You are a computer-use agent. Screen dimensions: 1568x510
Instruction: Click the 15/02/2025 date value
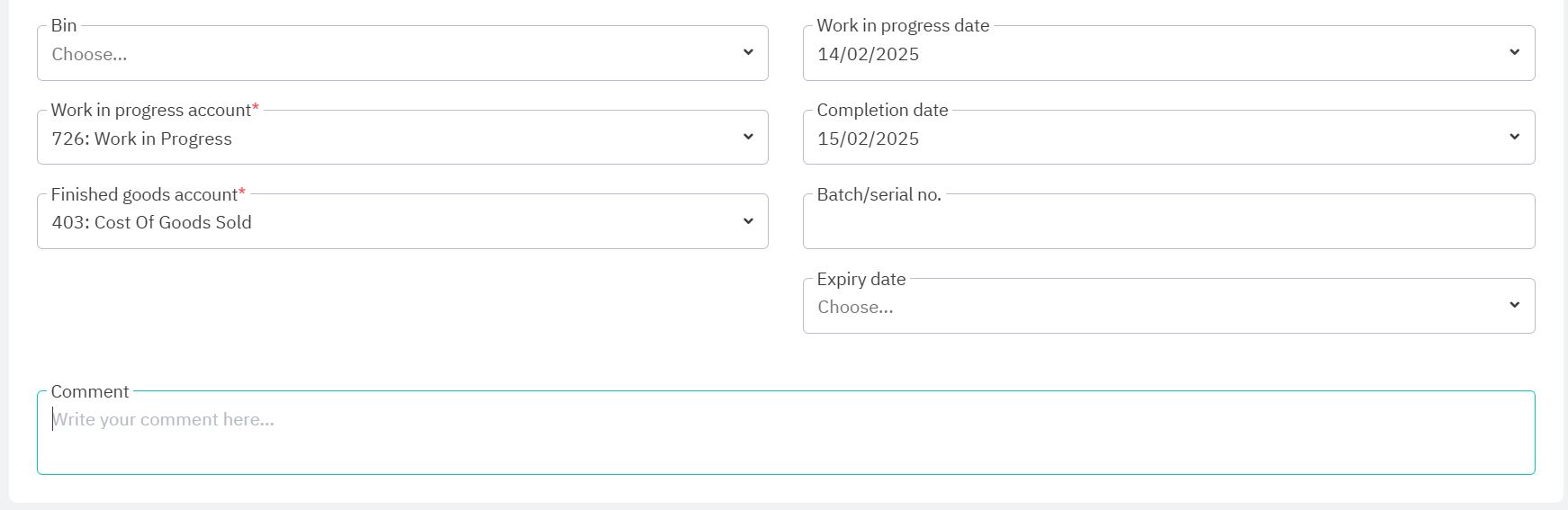pyautogui.click(x=868, y=139)
